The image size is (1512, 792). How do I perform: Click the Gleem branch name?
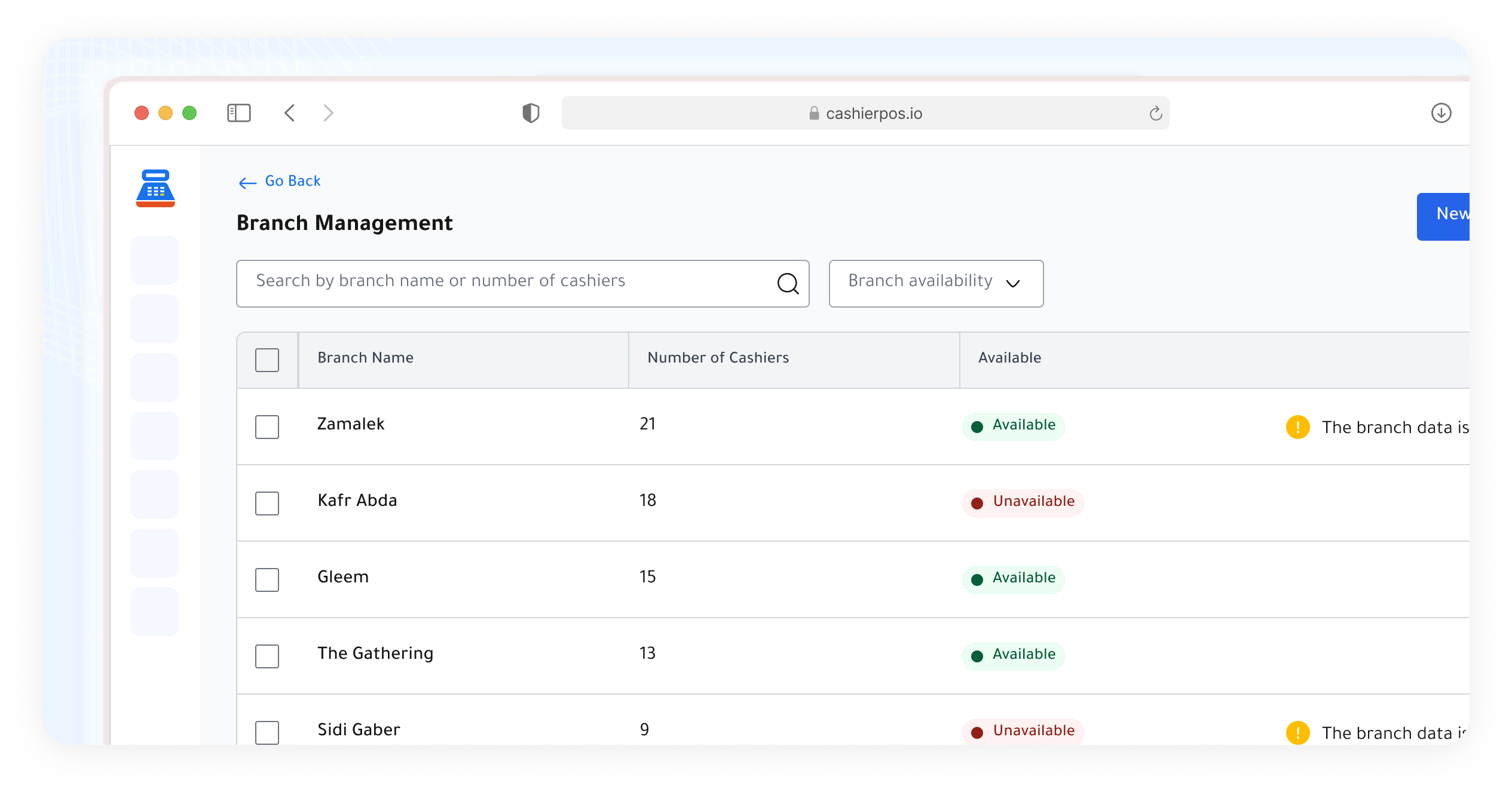click(x=343, y=577)
